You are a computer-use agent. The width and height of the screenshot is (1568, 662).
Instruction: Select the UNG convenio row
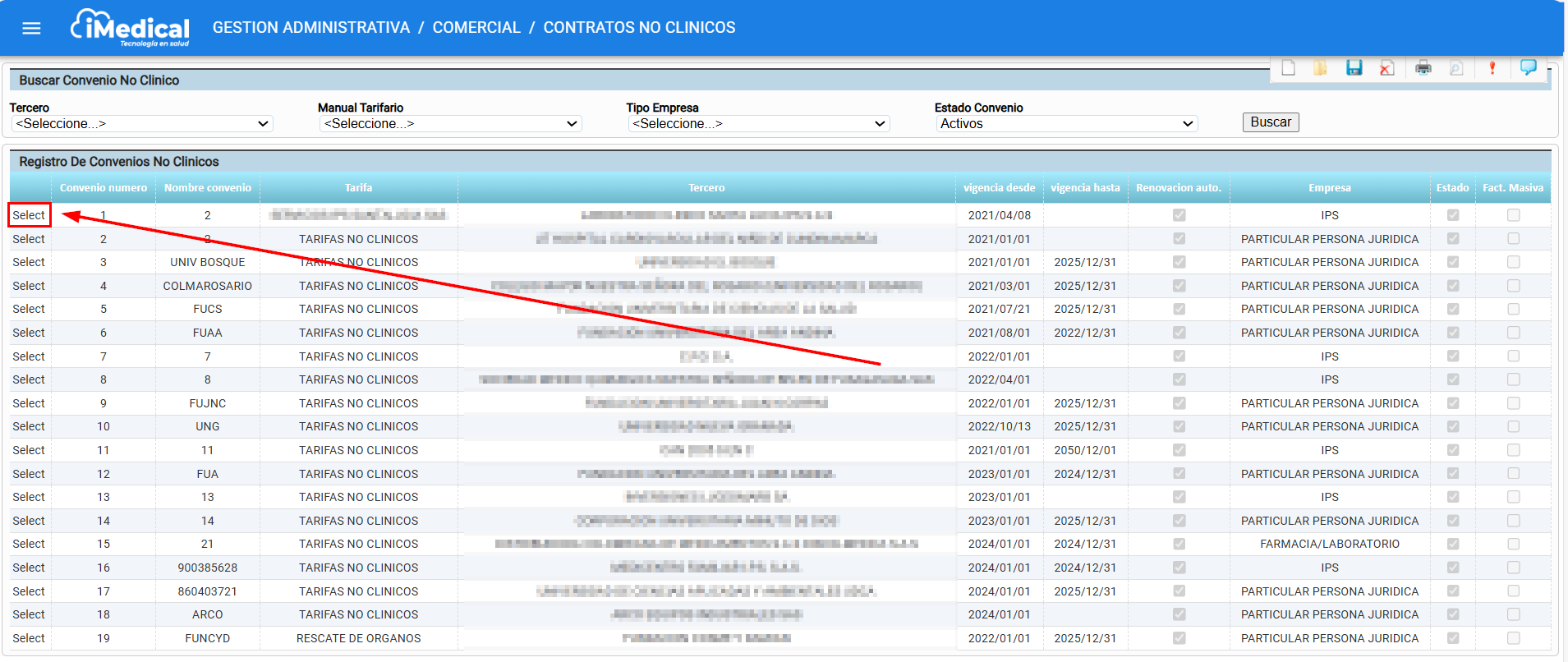(29, 426)
